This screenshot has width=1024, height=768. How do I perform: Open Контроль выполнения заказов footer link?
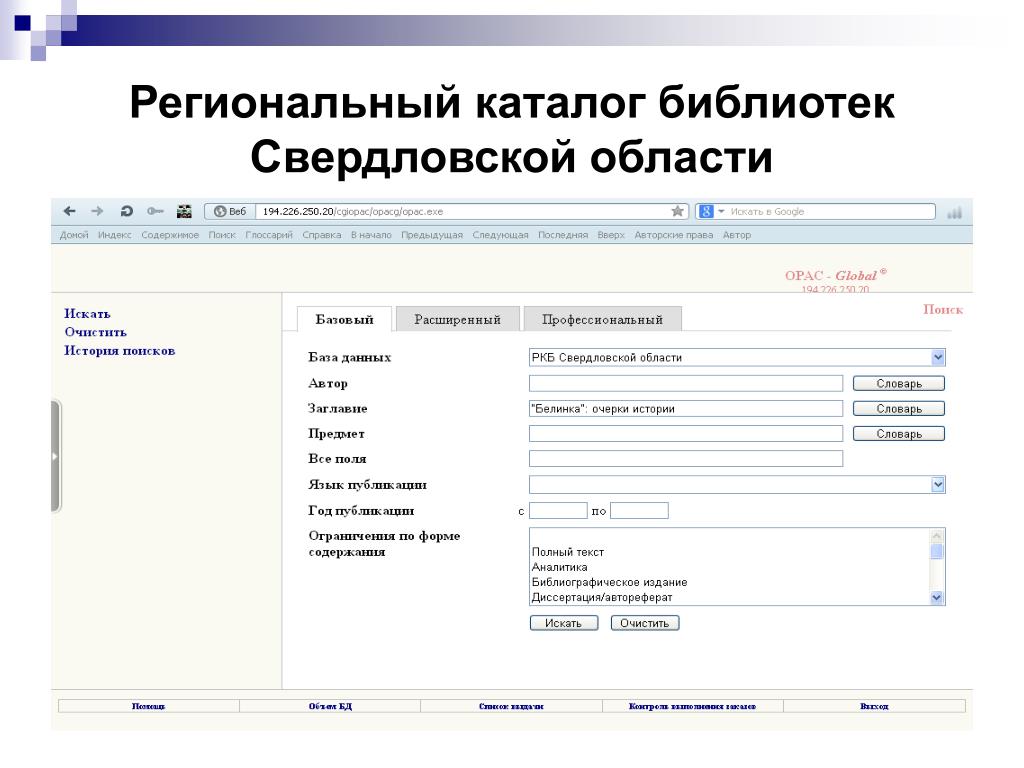pos(692,706)
